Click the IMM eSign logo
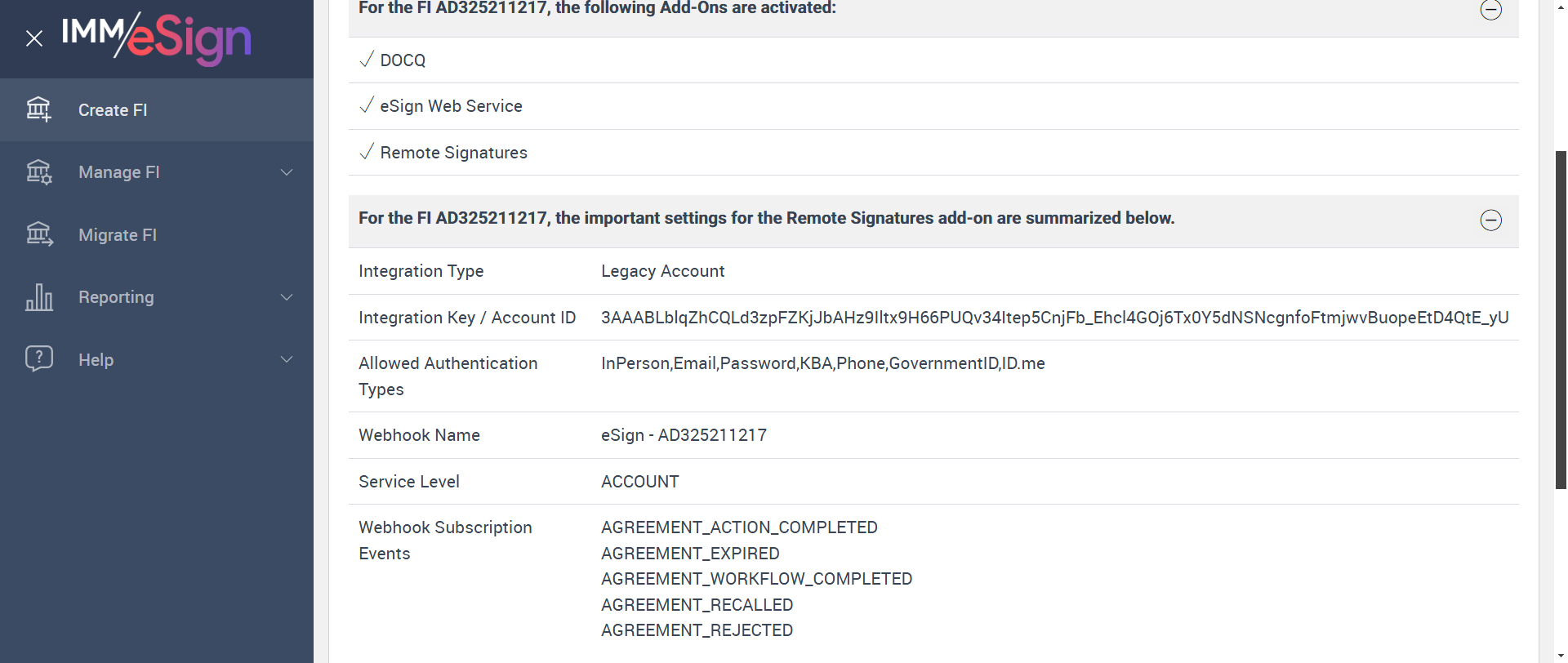The image size is (1568, 663). click(156, 38)
